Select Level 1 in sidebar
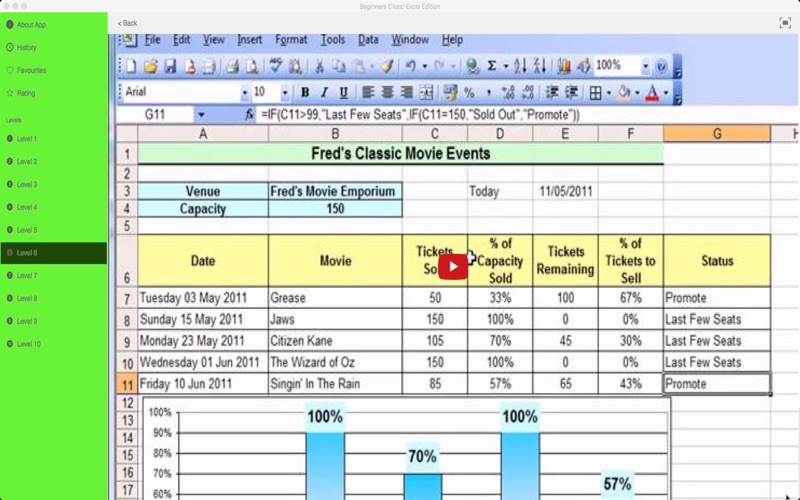Image resolution: width=800 pixels, height=500 pixels. (22, 138)
